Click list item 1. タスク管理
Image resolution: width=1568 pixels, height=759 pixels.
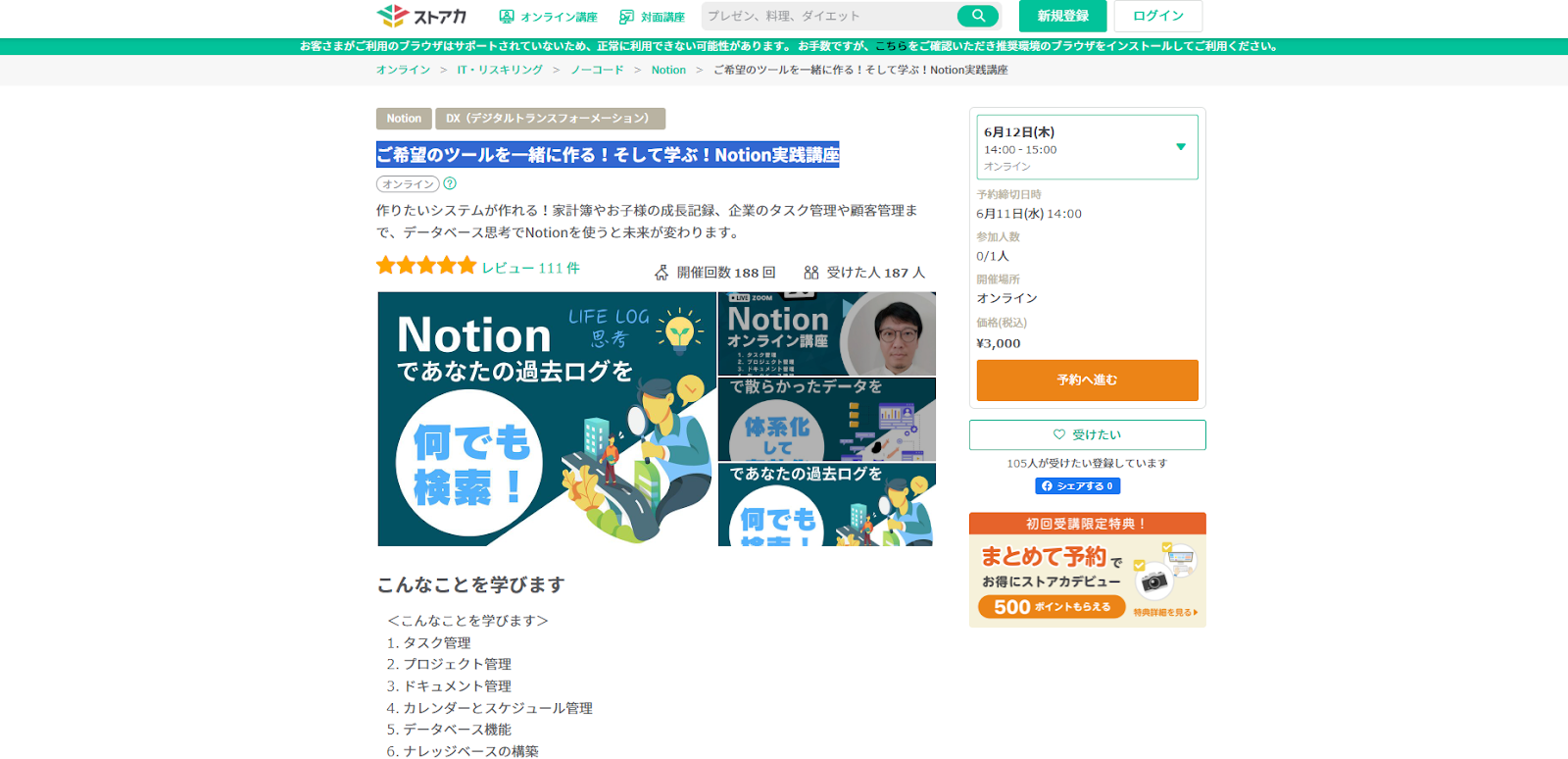click(x=428, y=642)
